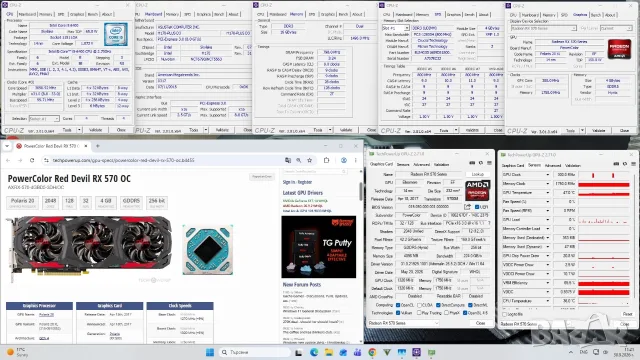Click the GPU-Z screenshot camera icon
640x360 pixels.
click(x=472, y=163)
